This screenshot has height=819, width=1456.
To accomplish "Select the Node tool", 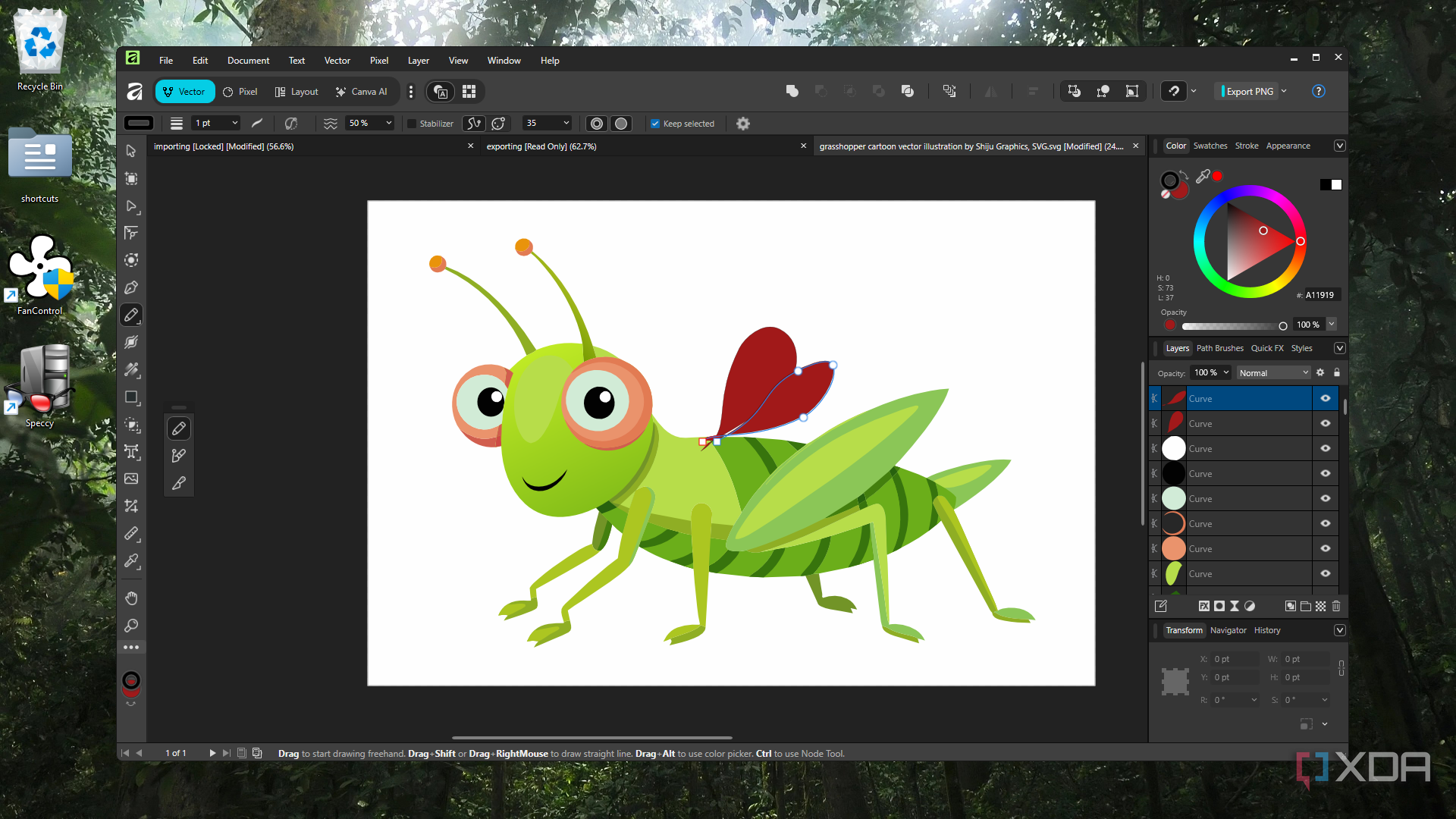I will (x=131, y=206).
